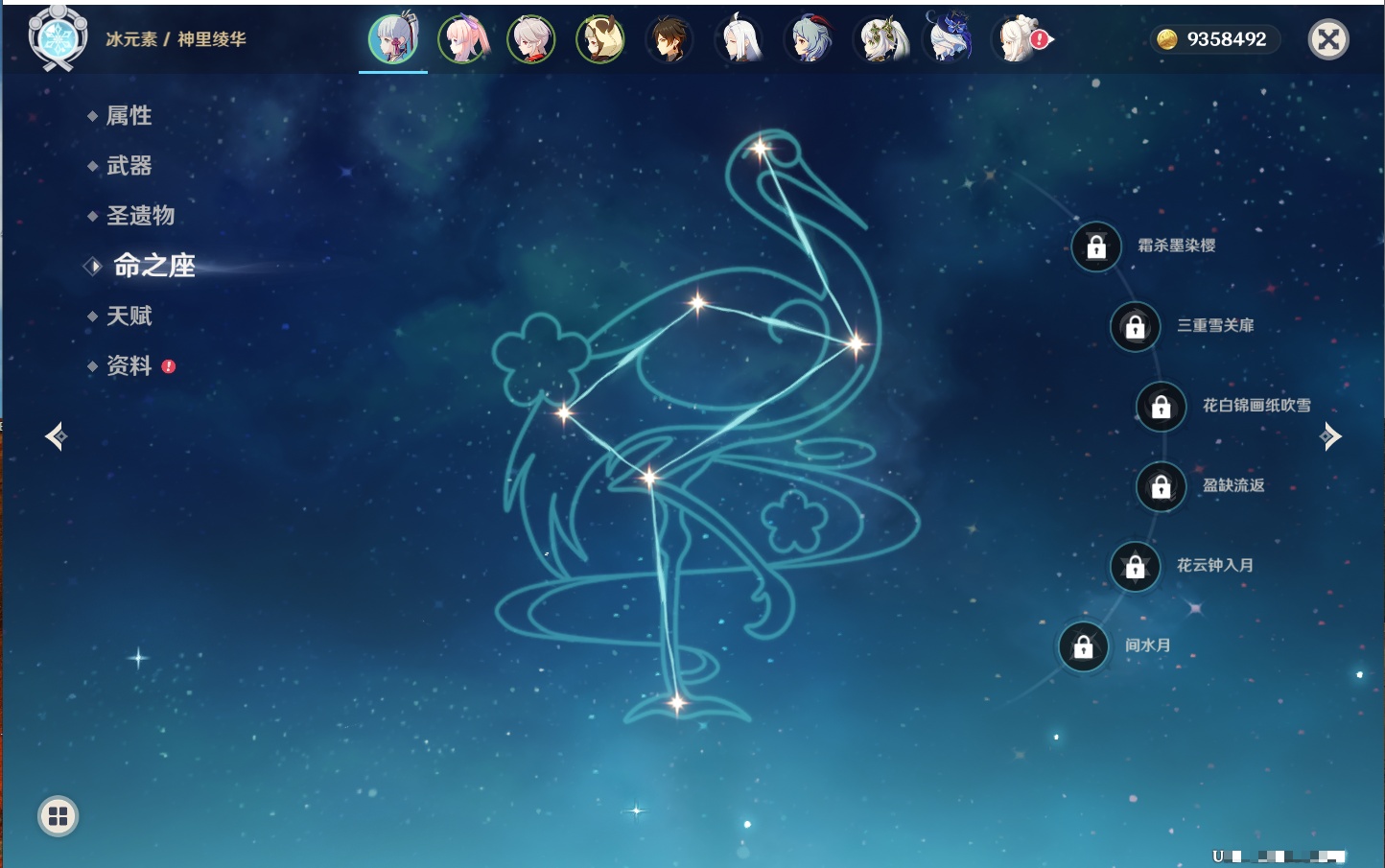Click the red alert dot next to 资料
Image resolution: width=1385 pixels, height=868 pixels.
tap(169, 366)
